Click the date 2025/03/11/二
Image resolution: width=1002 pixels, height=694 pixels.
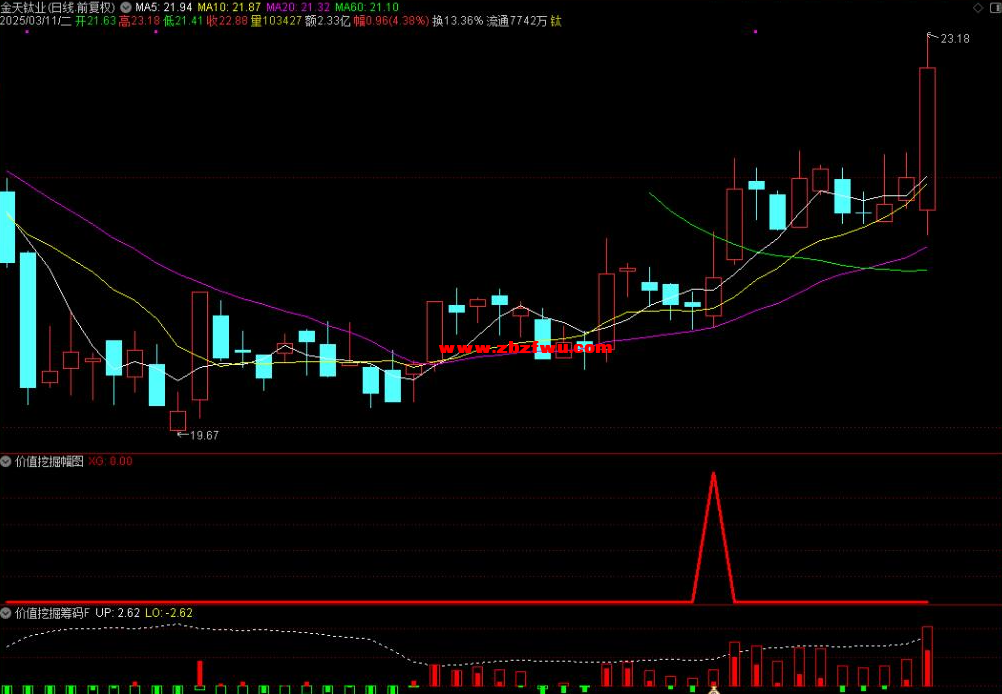point(36,21)
